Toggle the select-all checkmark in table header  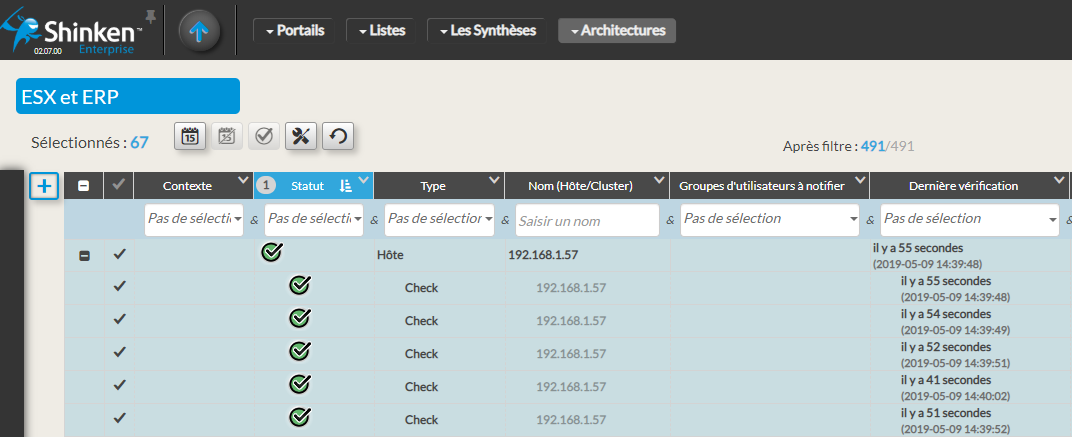point(119,185)
